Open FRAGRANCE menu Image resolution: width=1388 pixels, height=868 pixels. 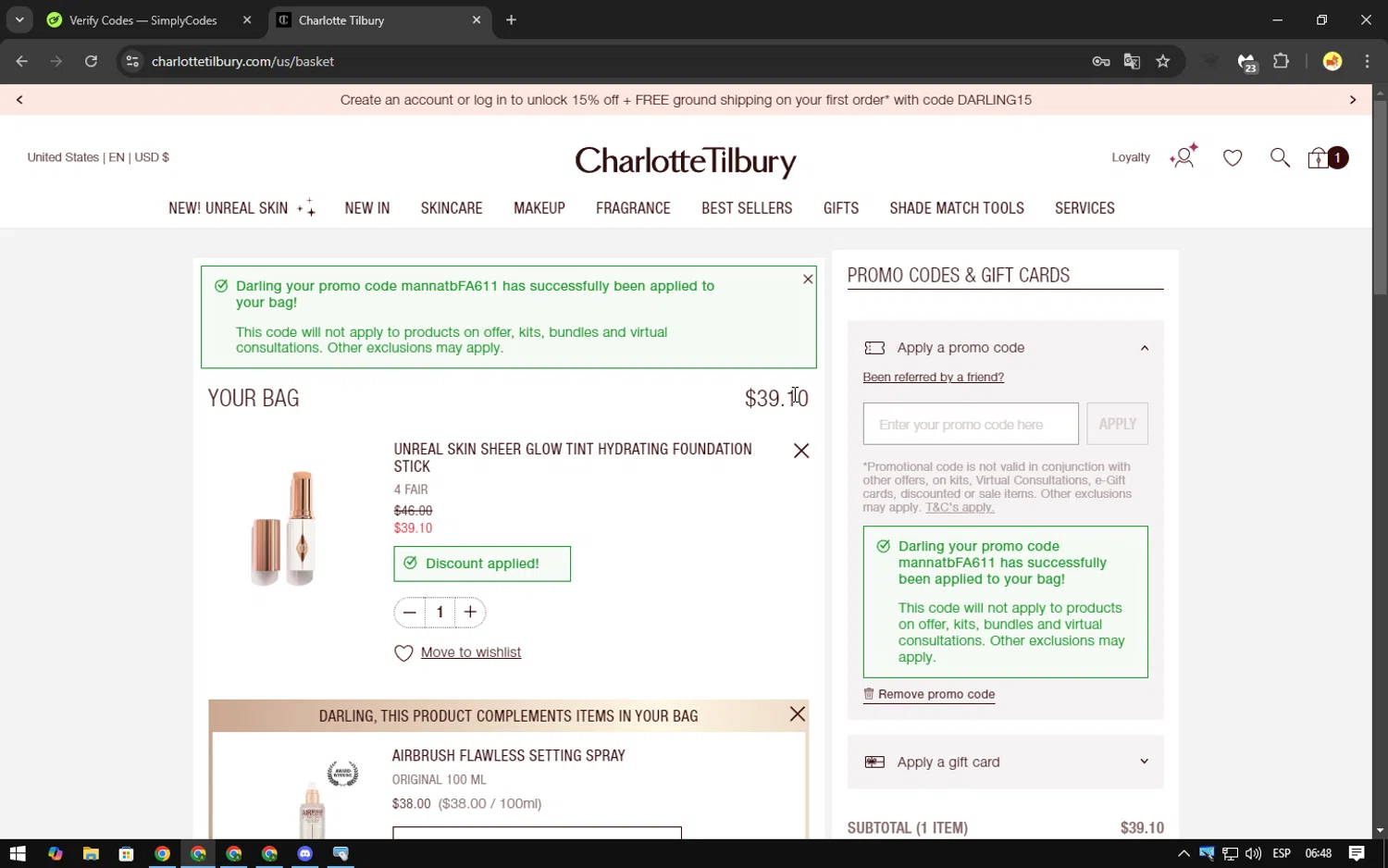pos(633,208)
